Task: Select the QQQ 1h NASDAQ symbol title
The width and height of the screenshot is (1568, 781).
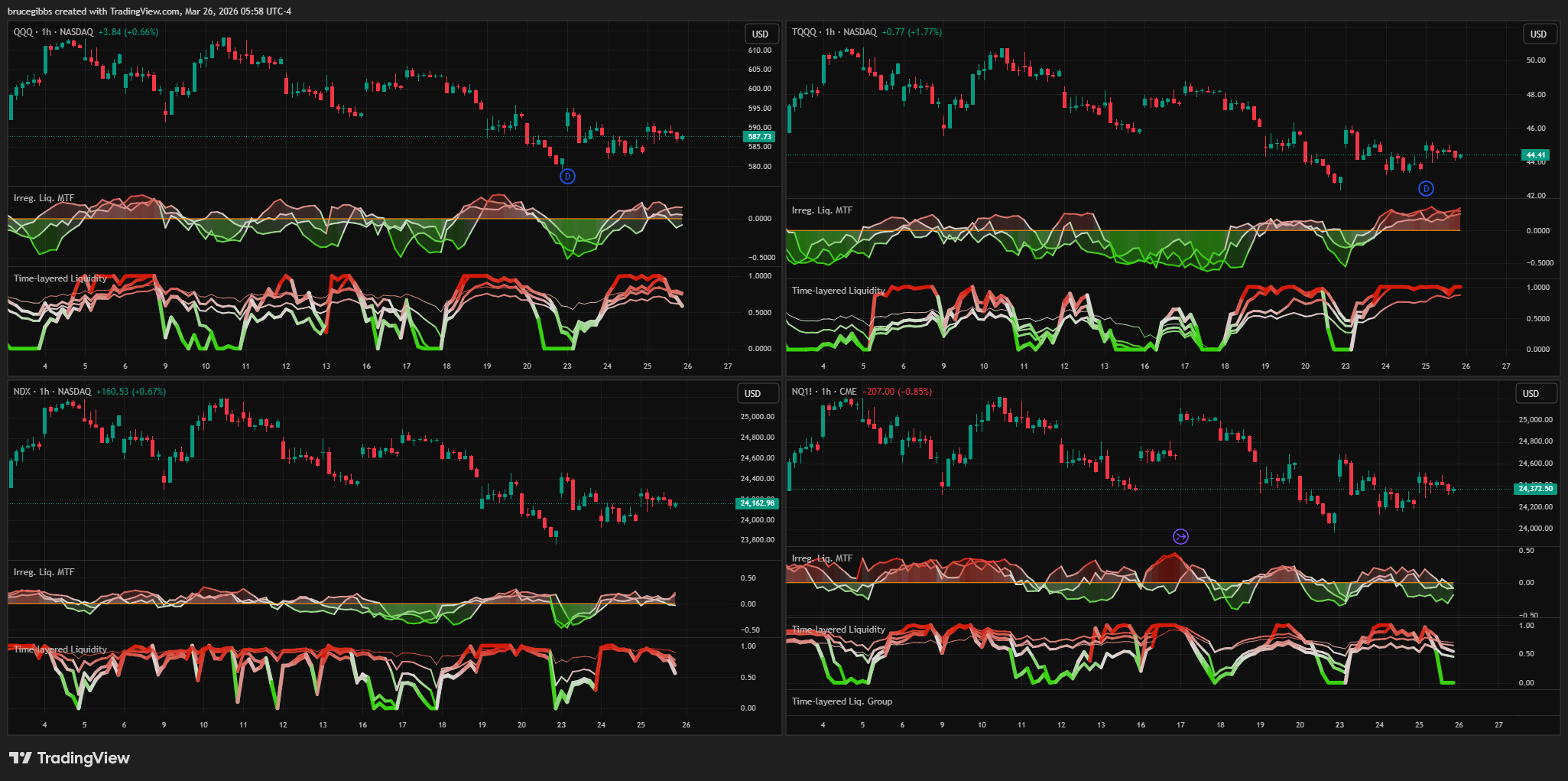Action: (x=54, y=32)
